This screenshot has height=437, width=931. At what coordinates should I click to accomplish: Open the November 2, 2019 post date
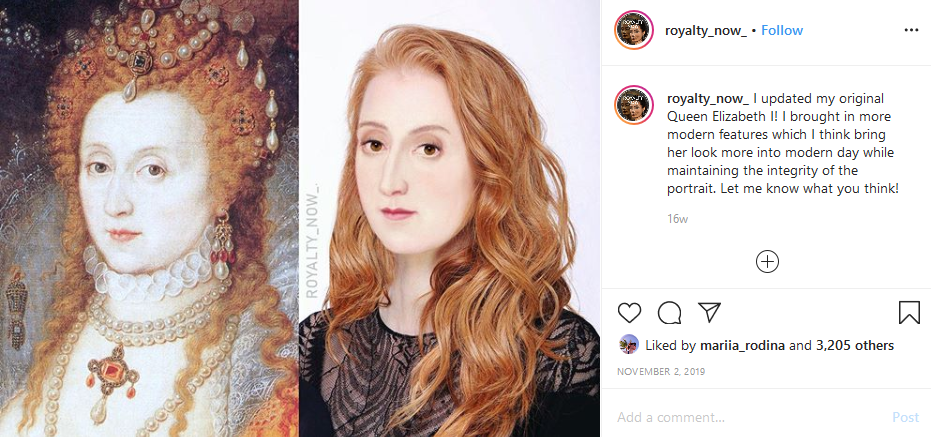tap(663, 372)
